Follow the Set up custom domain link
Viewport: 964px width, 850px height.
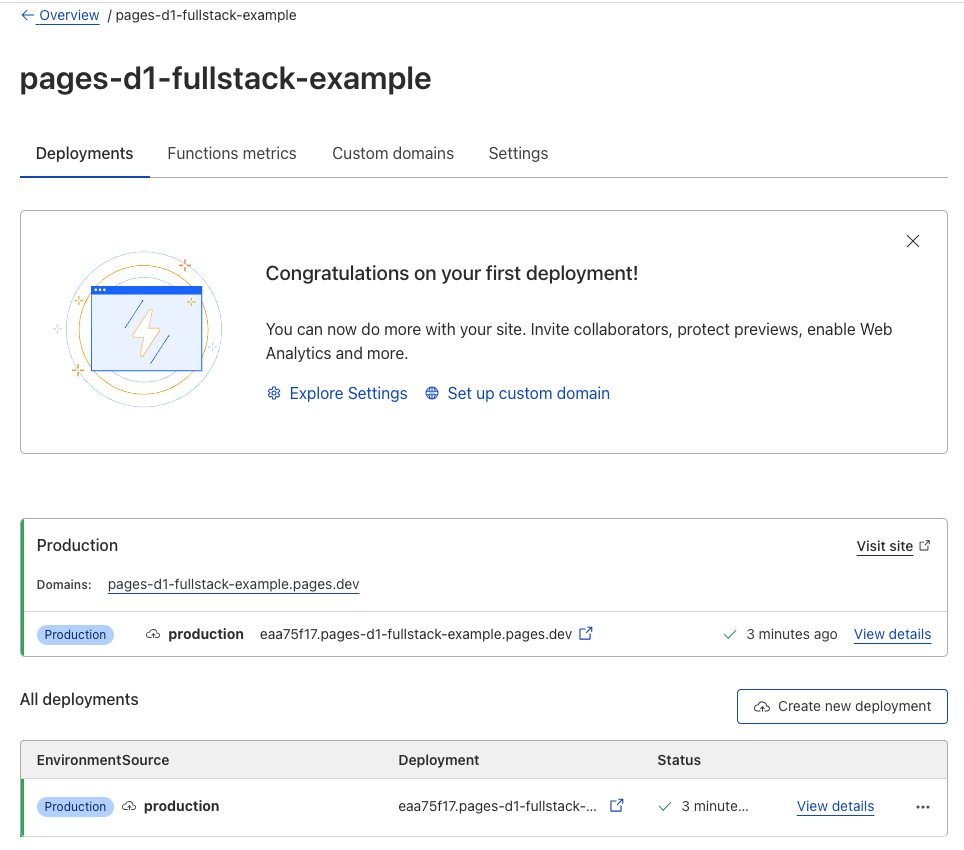tap(528, 394)
